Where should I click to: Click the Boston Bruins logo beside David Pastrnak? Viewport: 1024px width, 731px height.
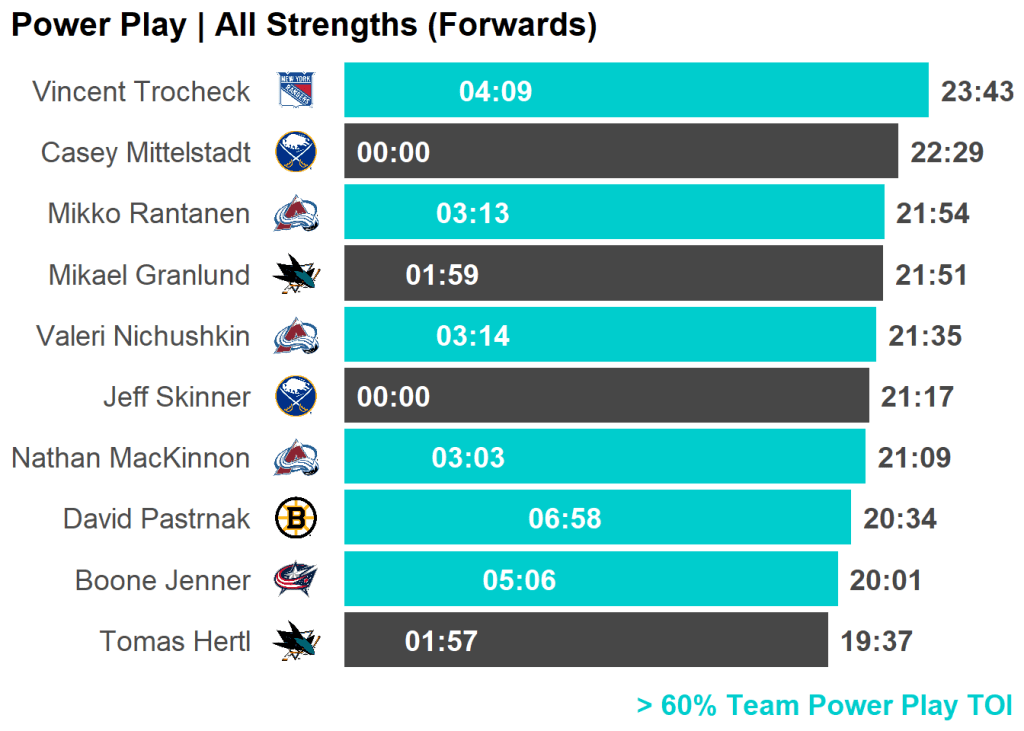[x=296, y=518]
